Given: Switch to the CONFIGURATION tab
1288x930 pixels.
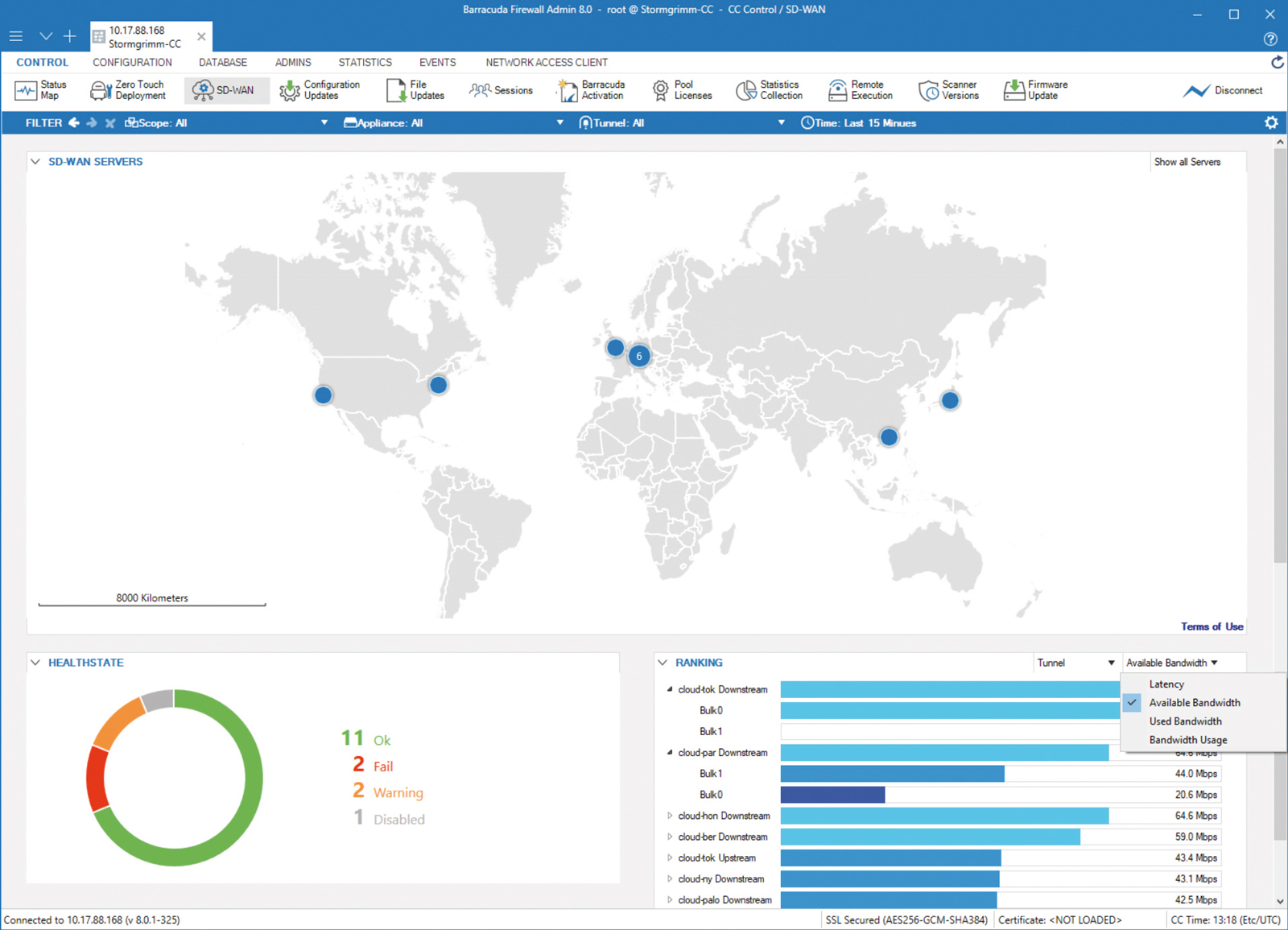Looking at the screenshot, I should pos(132,62).
